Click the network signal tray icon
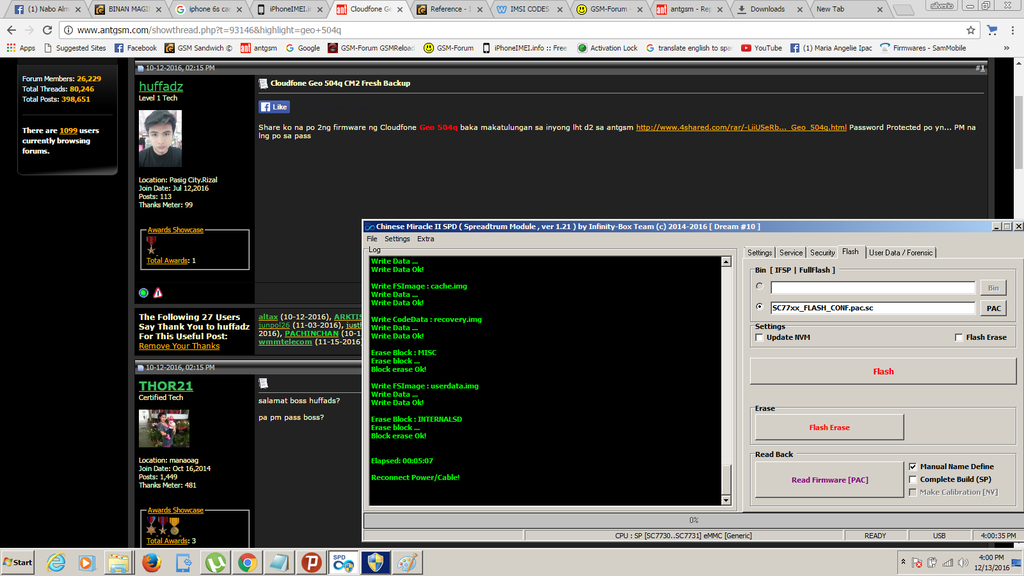1024x576 pixels. point(948,562)
